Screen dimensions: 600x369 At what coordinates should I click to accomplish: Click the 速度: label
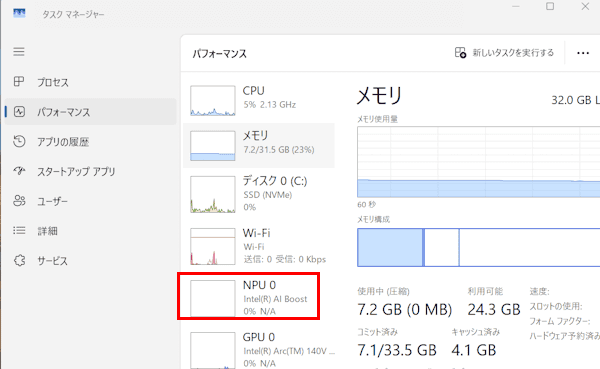(540, 292)
